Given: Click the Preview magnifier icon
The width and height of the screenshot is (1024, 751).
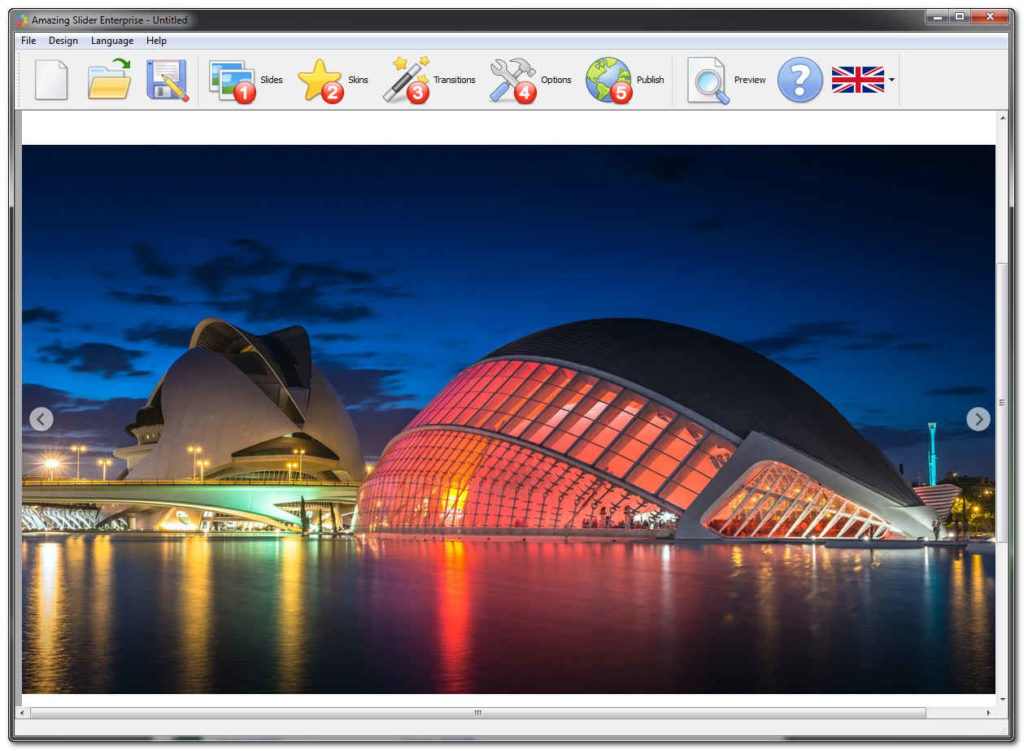Looking at the screenshot, I should pyautogui.click(x=708, y=80).
